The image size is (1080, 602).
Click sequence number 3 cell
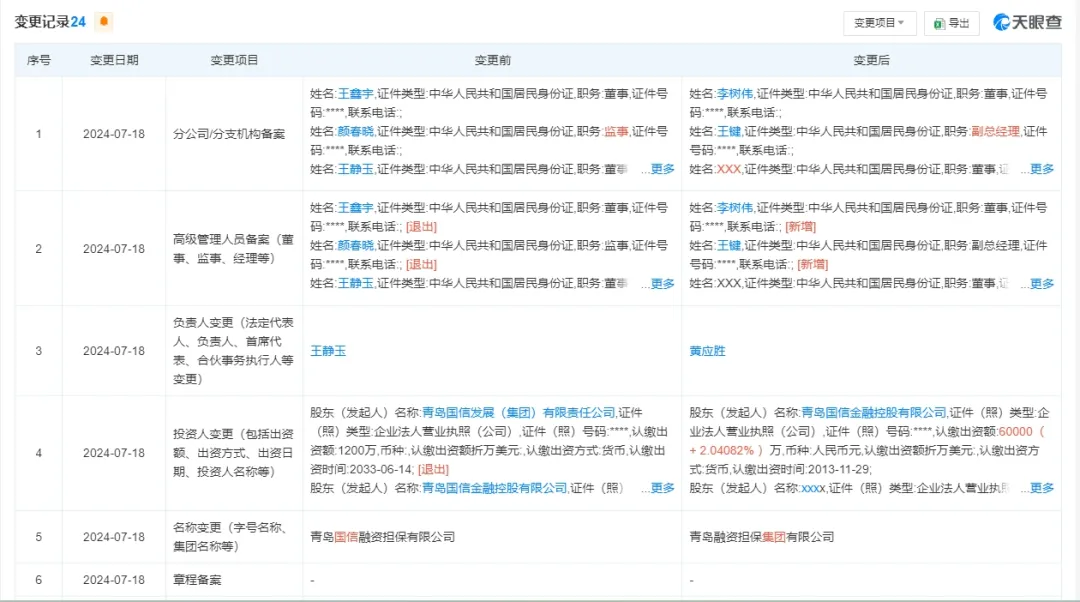point(39,351)
